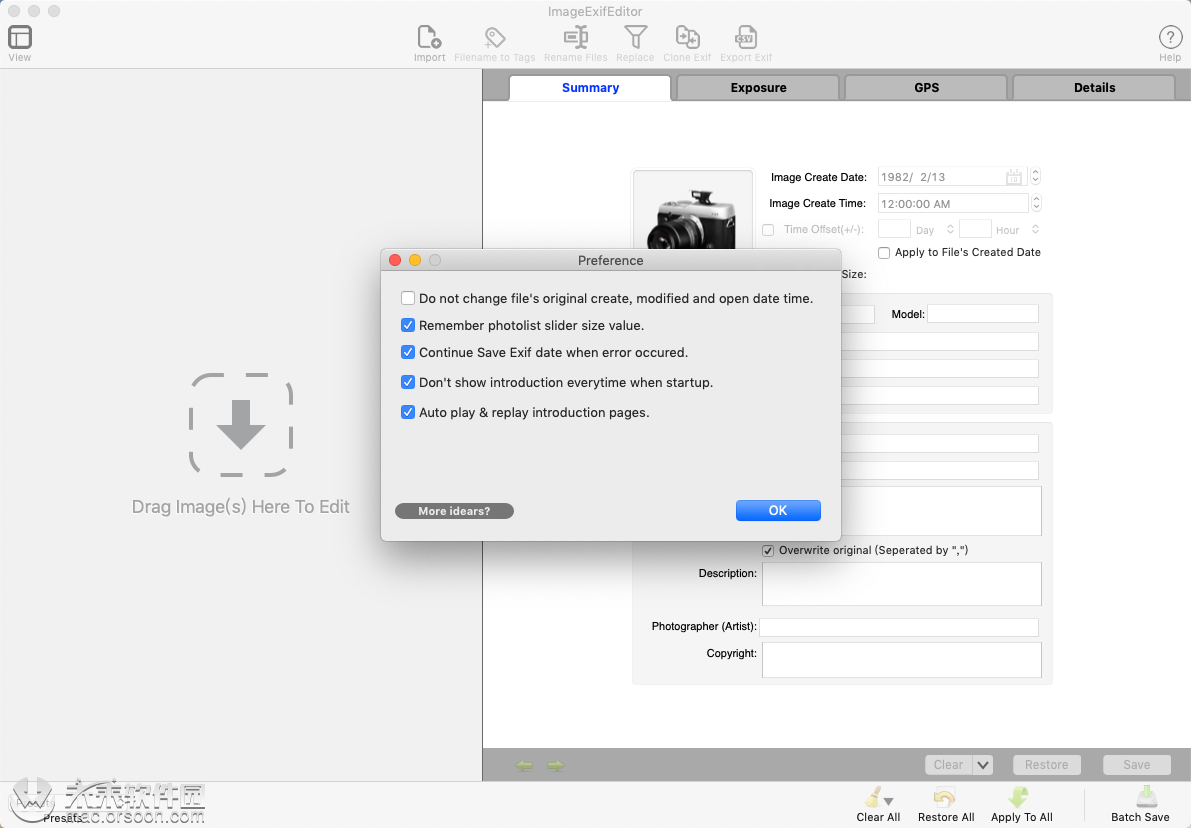Click the Export Exif CSV icon
1191x828 pixels.
click(745, 37)
